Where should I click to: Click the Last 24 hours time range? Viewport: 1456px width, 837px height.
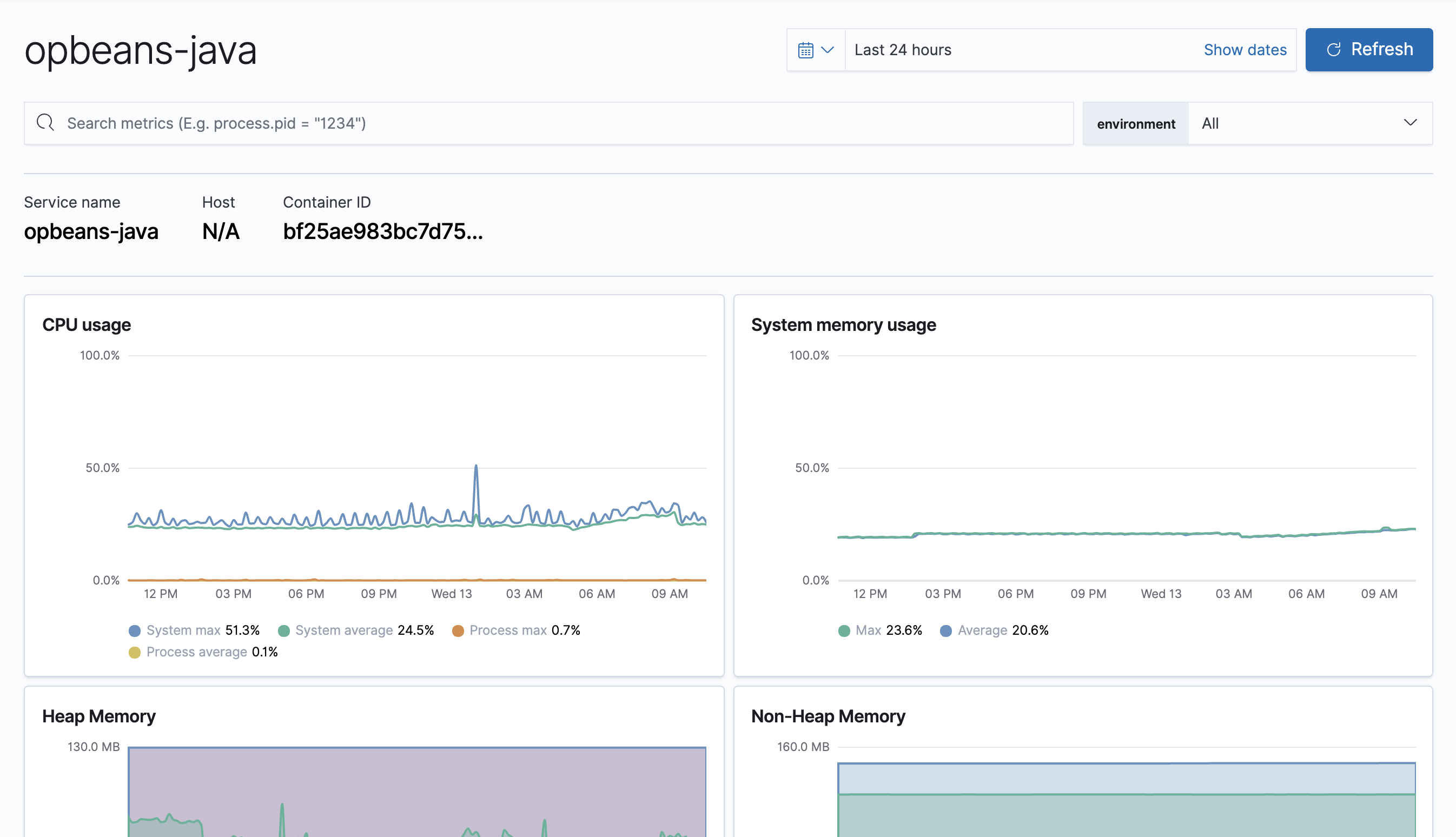click(x=903, y=50)
